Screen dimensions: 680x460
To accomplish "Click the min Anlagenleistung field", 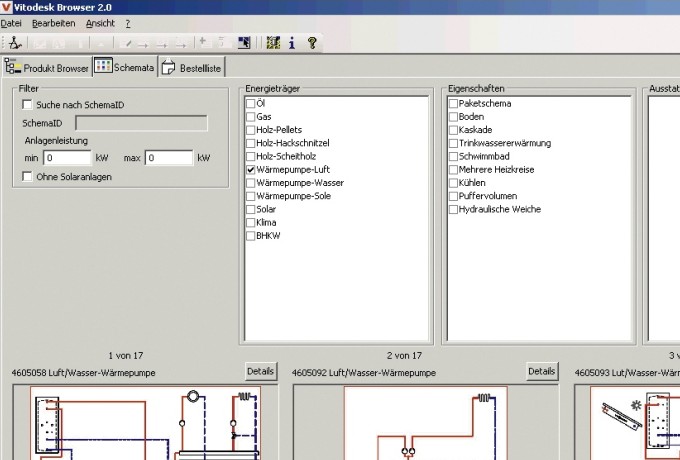I will click(67, 158).
